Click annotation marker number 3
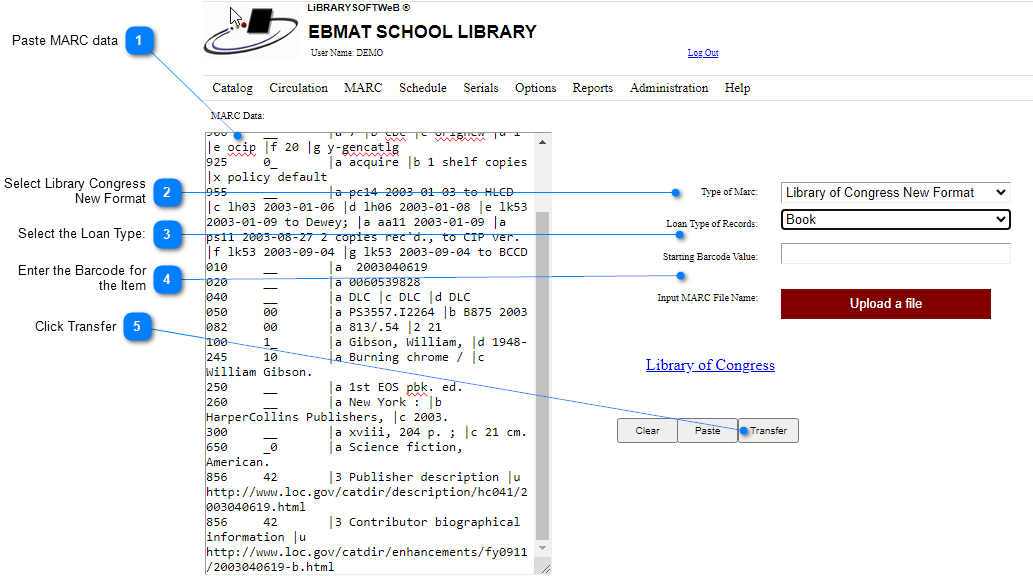The height and width of the screenshot is (576, 1033). pos(168,235)
